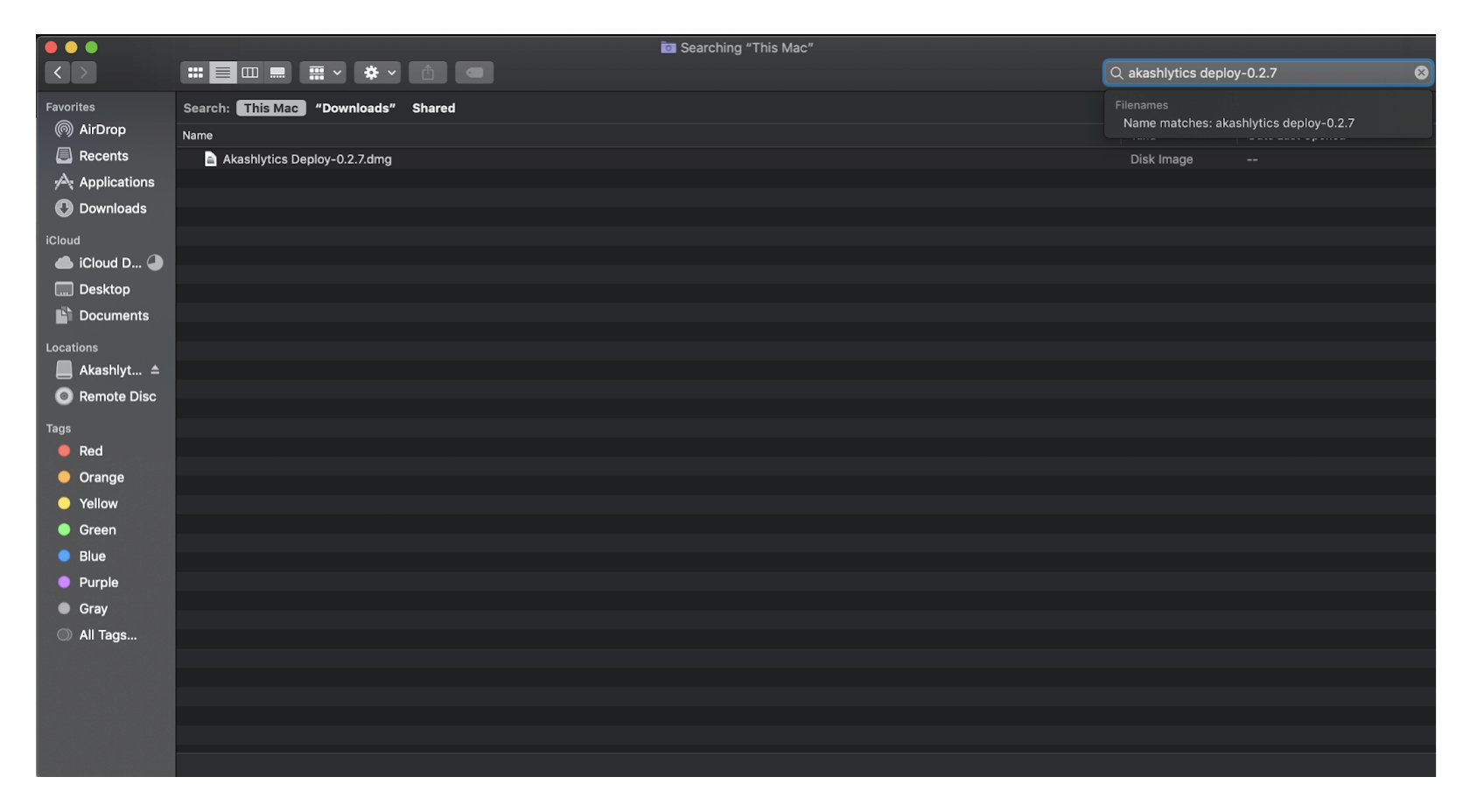Clear the search field text
Image resolution: width=1470 pixels, height=812 pixels.
(x=1421, y=73)
